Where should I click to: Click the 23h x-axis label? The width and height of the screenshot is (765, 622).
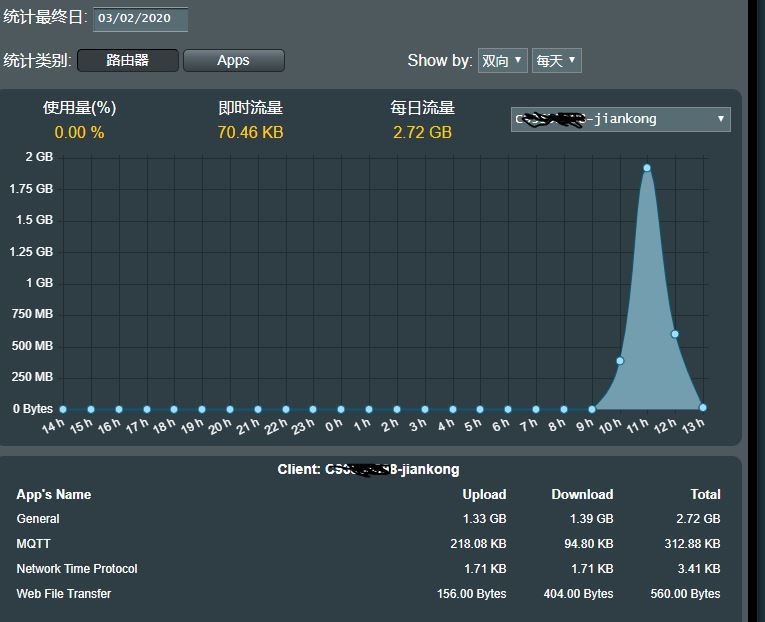point(303,426)
